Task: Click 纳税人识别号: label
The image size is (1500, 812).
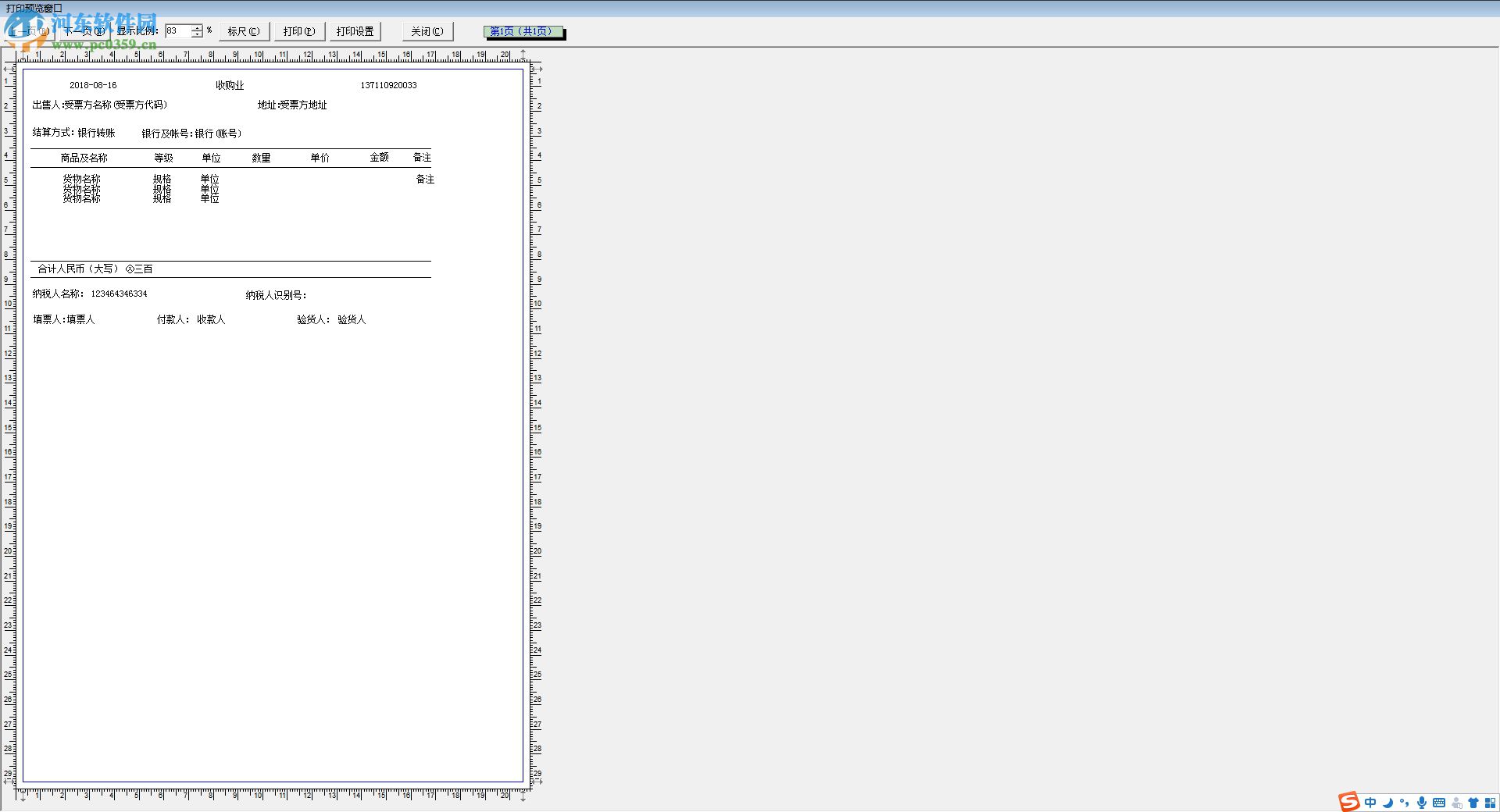Action: pyautogui.click(x=276, y=295)
